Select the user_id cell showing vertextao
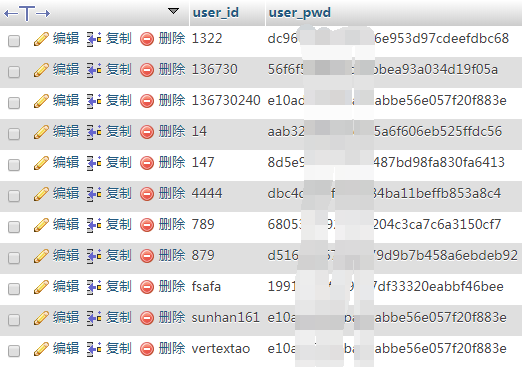Screen dimensions: 522x367 click(221, 349)
